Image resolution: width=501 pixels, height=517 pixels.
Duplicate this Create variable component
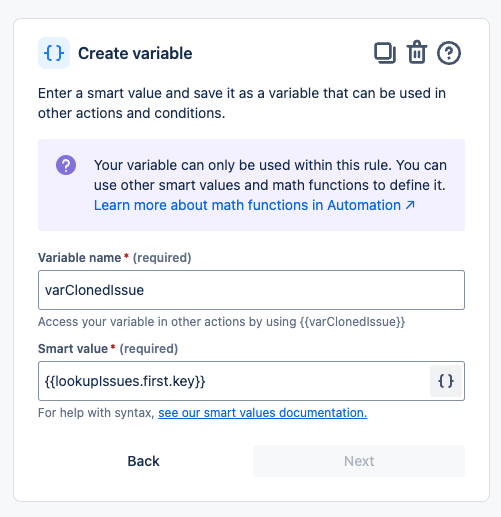click(x=385, y=53)
